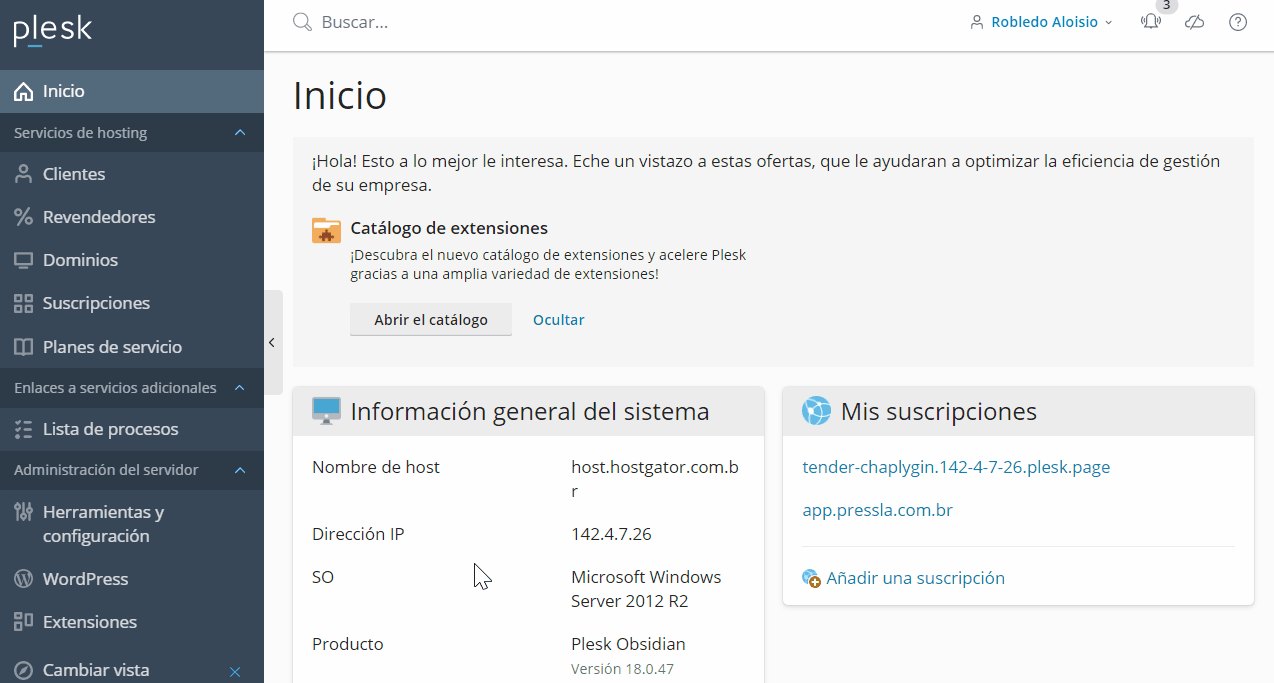Click IP address value 142.4.7.26
The width and height of the screenshot is (1274, 683).
tap(611, 534)
